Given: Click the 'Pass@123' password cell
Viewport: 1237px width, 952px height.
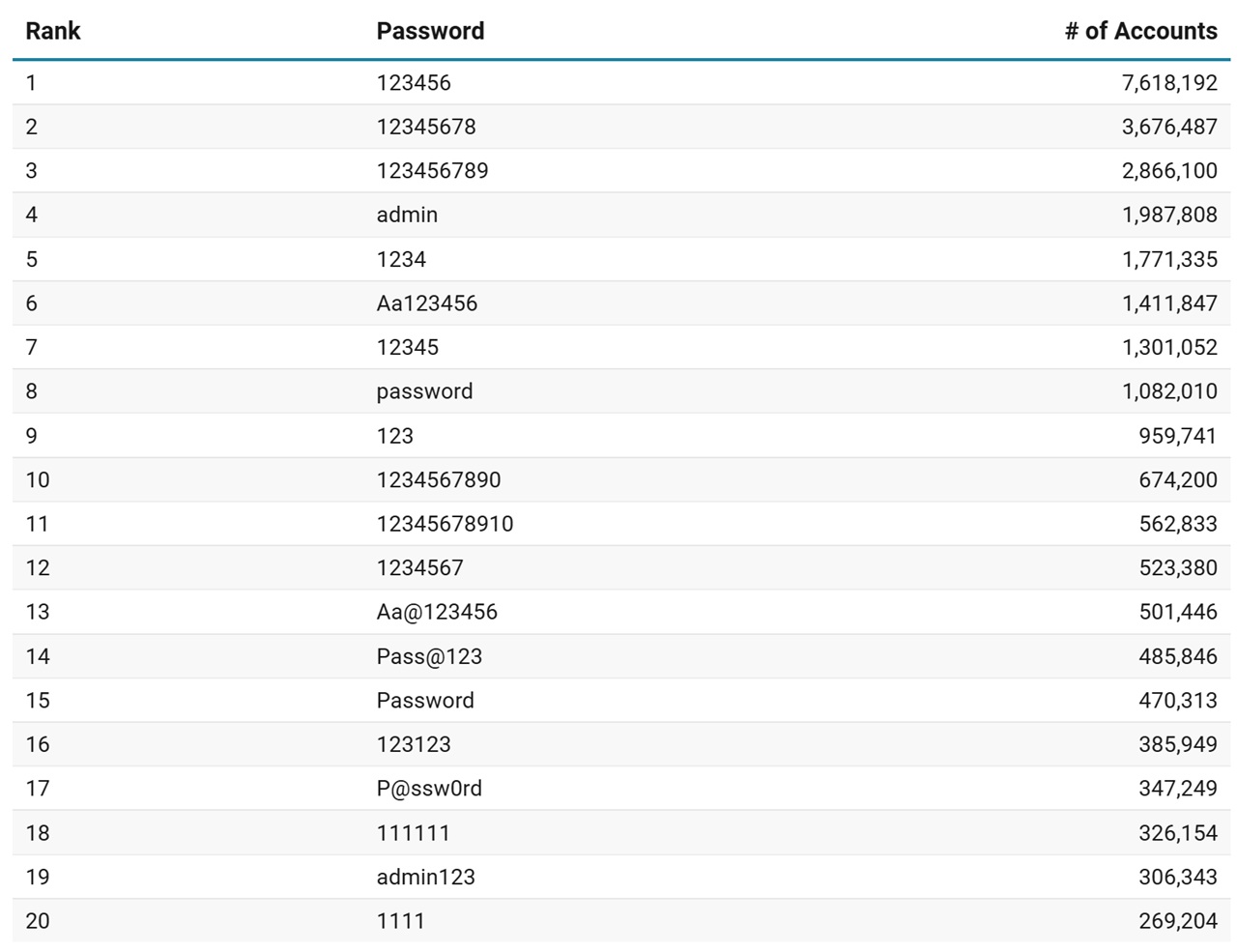Looking at the screenshot, I should (429, 657).
